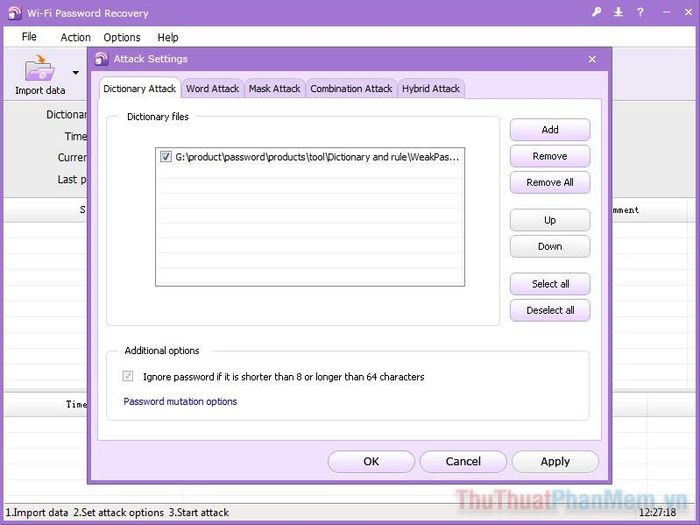Close the Attack Settings dialog
This screenshot has width=700, height=525.
coord(592,59)
